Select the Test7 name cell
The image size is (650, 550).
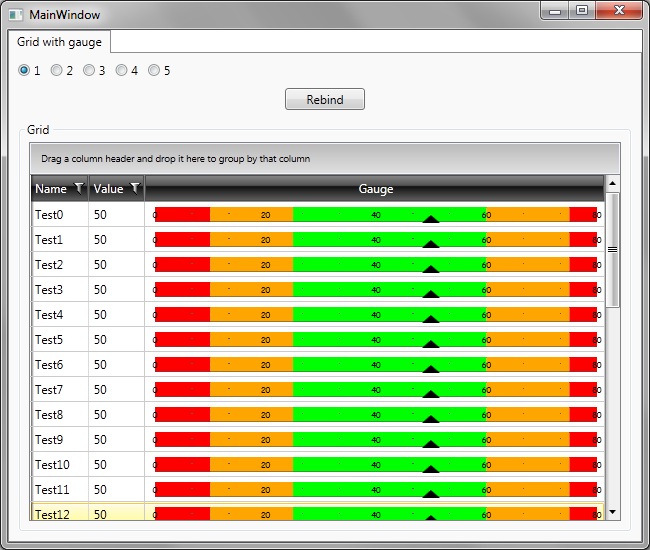60,390
